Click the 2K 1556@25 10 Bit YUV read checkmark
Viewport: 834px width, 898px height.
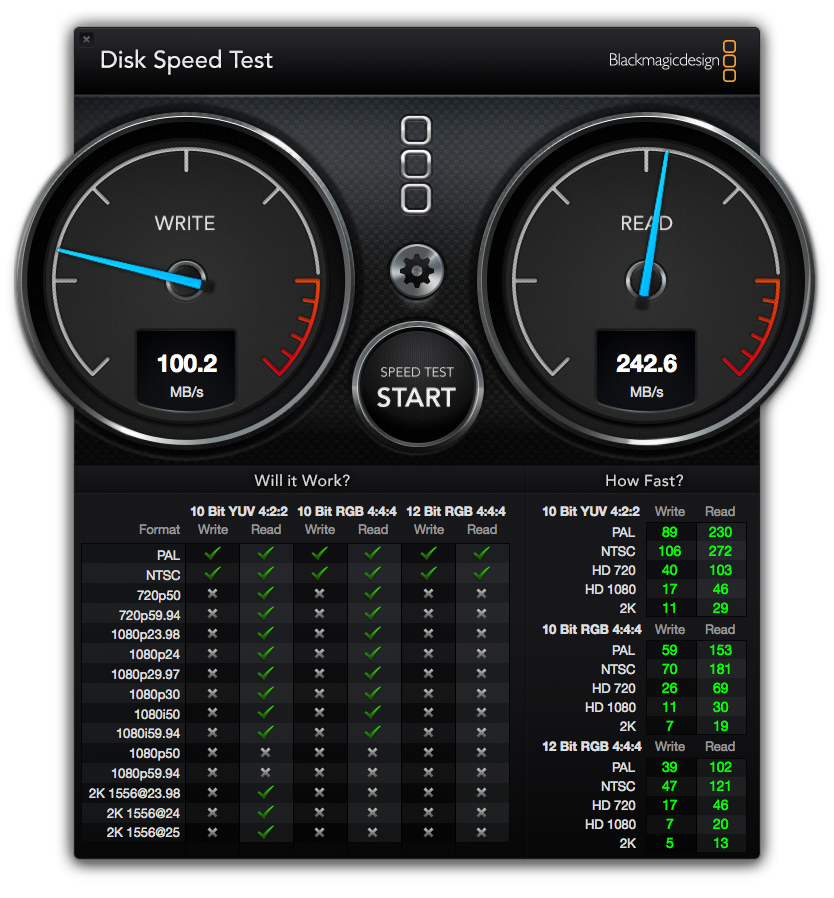(265, 832)
